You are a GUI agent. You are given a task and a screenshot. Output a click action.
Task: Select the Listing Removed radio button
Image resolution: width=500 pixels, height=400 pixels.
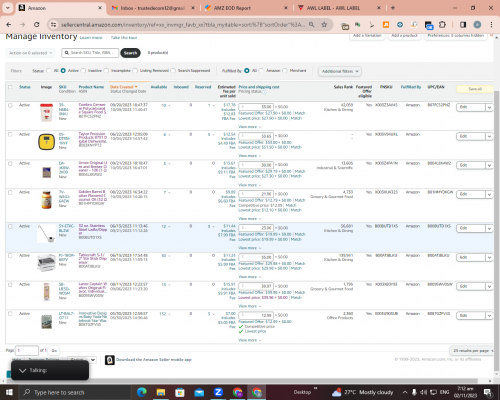tap(135, 71)
